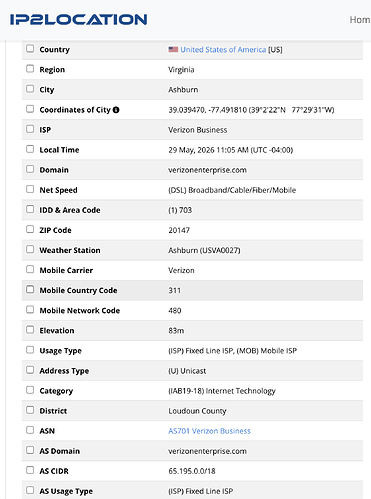Click the ISP value 'Verizon Business'
The image size is (371, 499).
coord(198,130)
